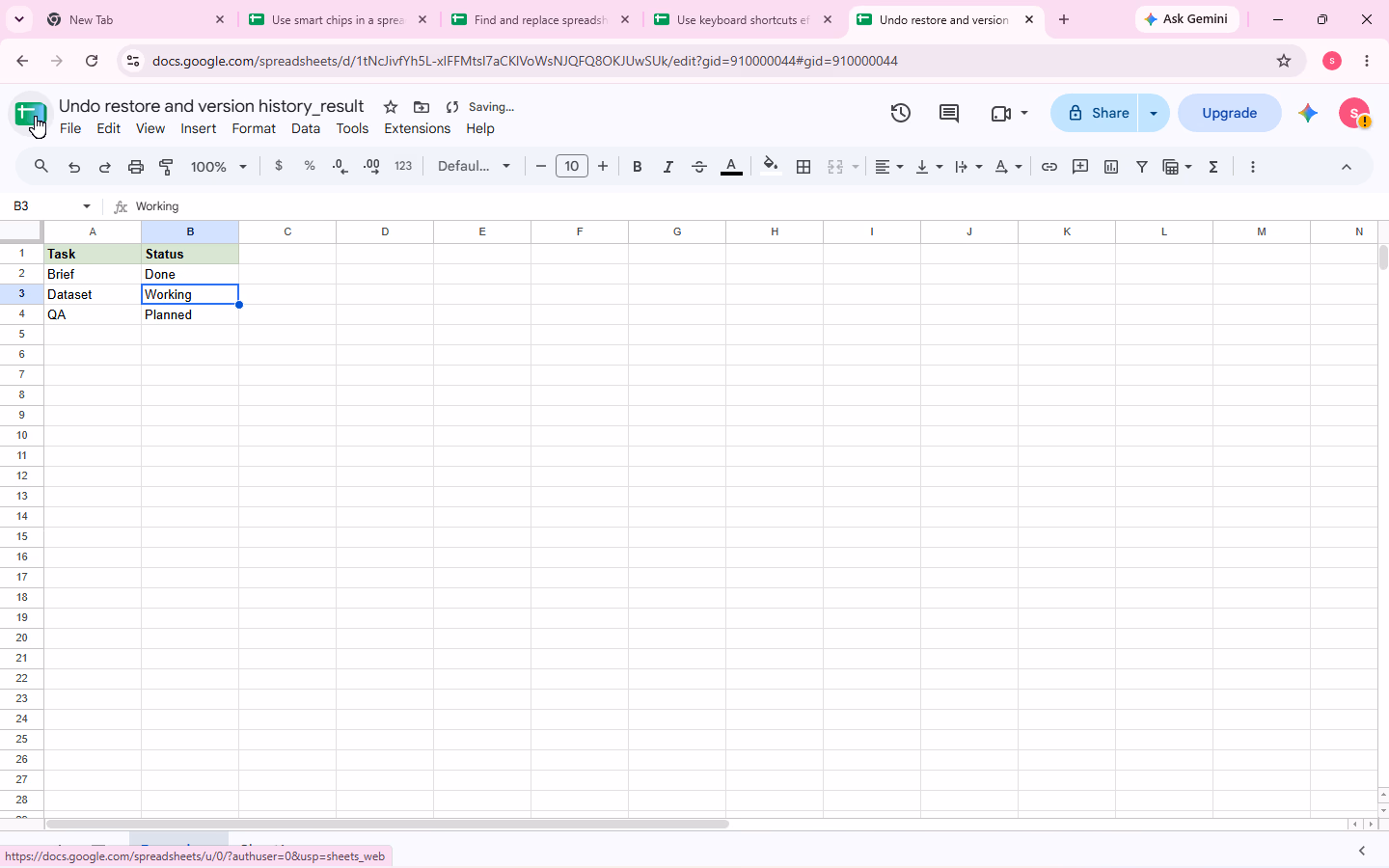1389x868 pixels.
Task: Format as percent
Action: click(310, 166)
